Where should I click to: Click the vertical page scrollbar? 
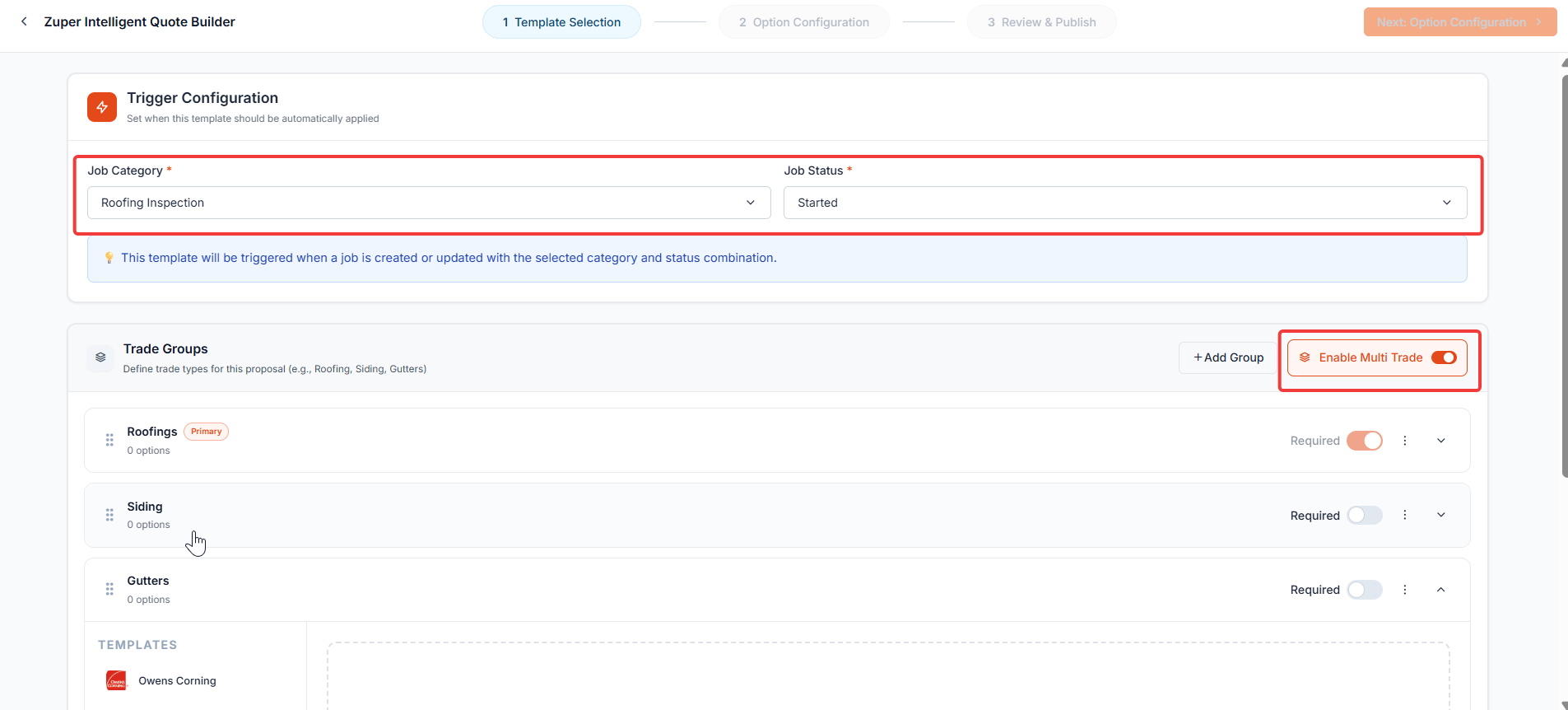[1564, 276]
